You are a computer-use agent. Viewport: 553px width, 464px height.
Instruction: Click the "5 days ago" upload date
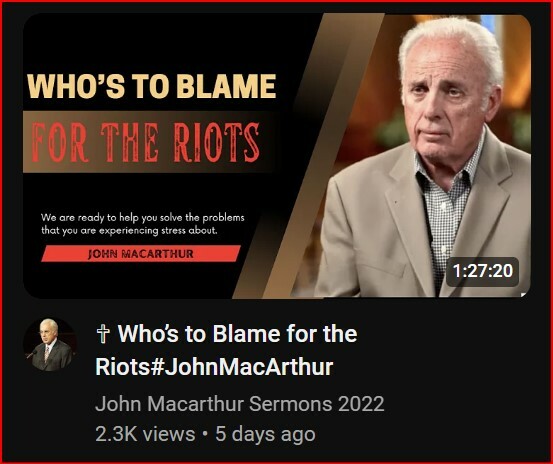[265, 434]
